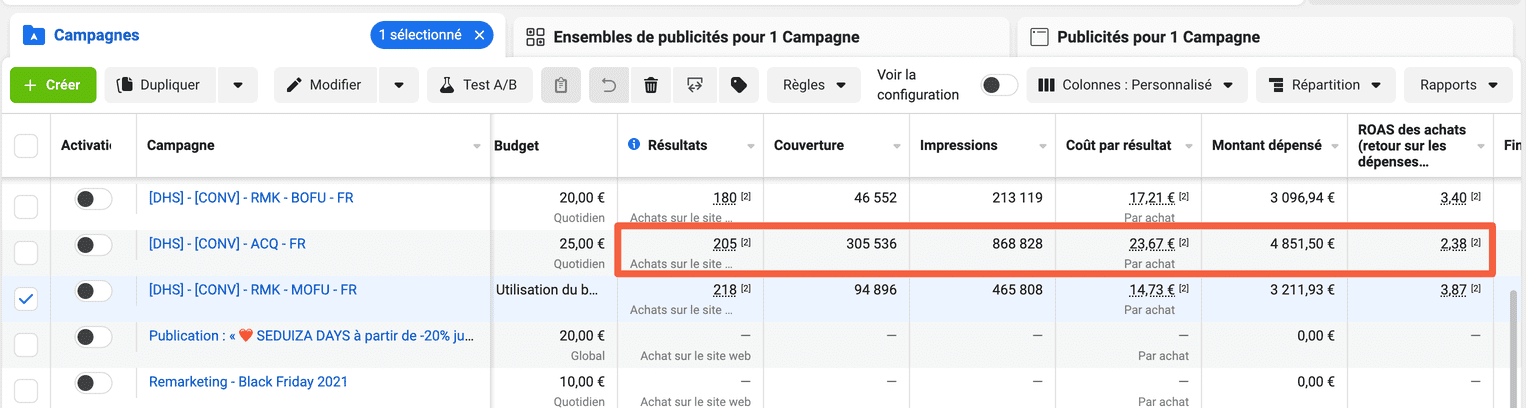The width and height of the screenshot is (1526, 408).
Task: Sort by the 'Montant dépensé' column header
Action: 1266,146
